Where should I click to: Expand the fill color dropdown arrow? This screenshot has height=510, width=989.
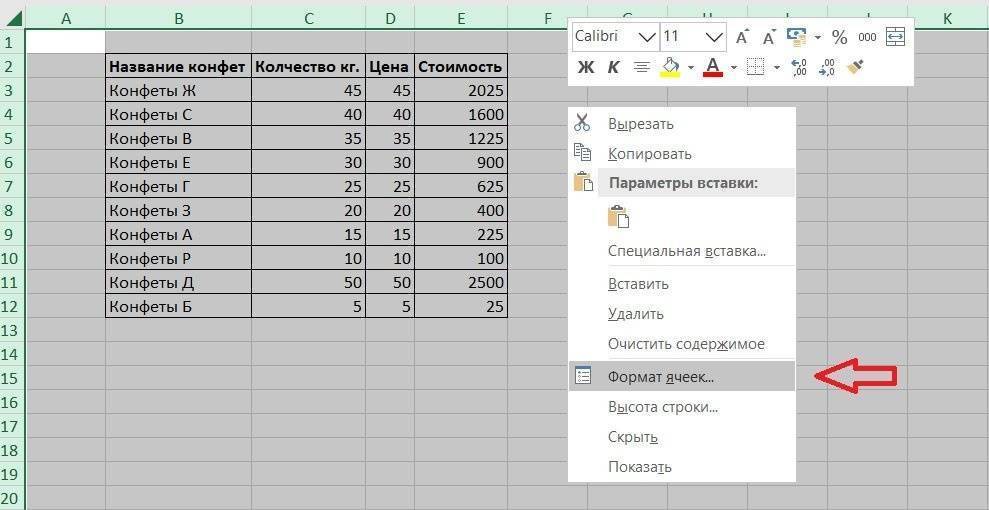tap(691, 67)
